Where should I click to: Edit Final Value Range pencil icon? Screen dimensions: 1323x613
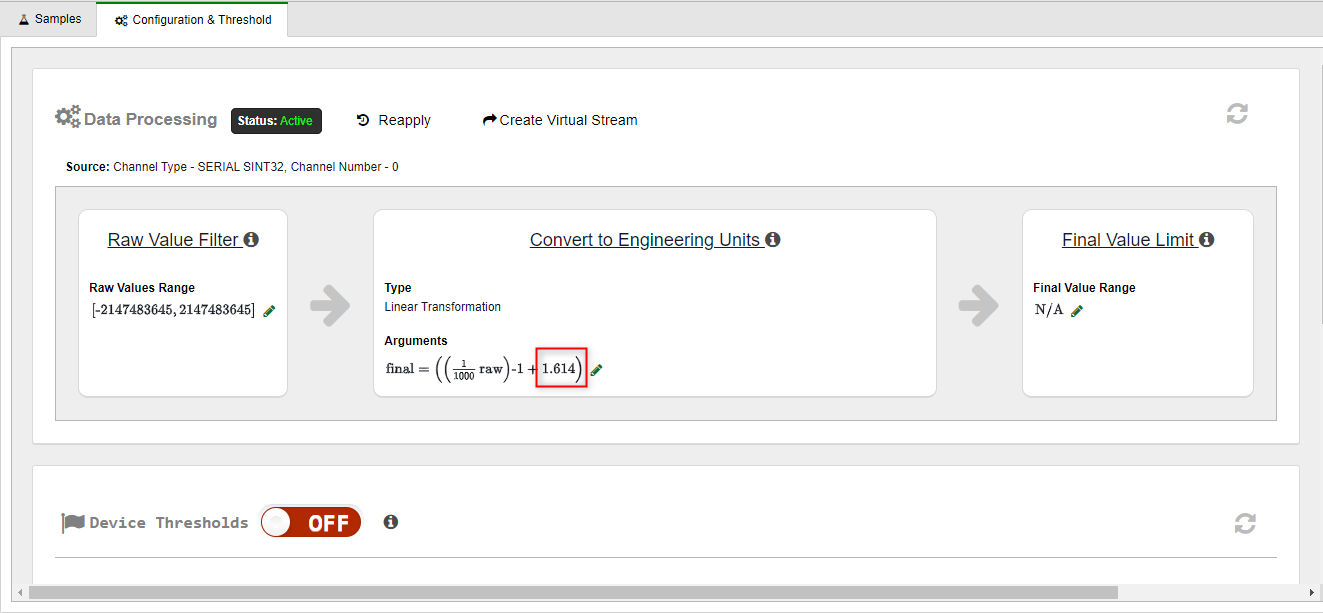[1077, 311]
